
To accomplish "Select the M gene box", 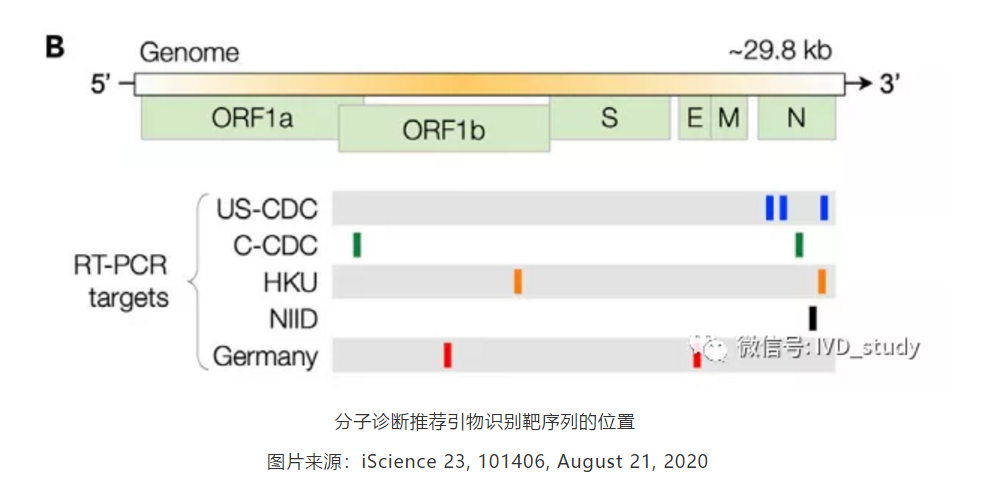I will (x=729, y=117).
